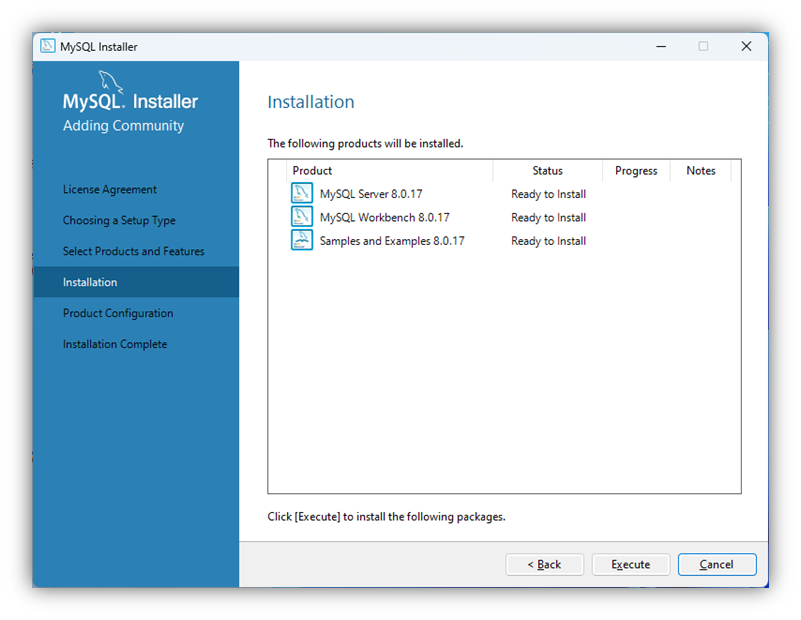Screen dimensions: 801x620
Task: Click the Adding Community subtitle
Action: point(123,126)
